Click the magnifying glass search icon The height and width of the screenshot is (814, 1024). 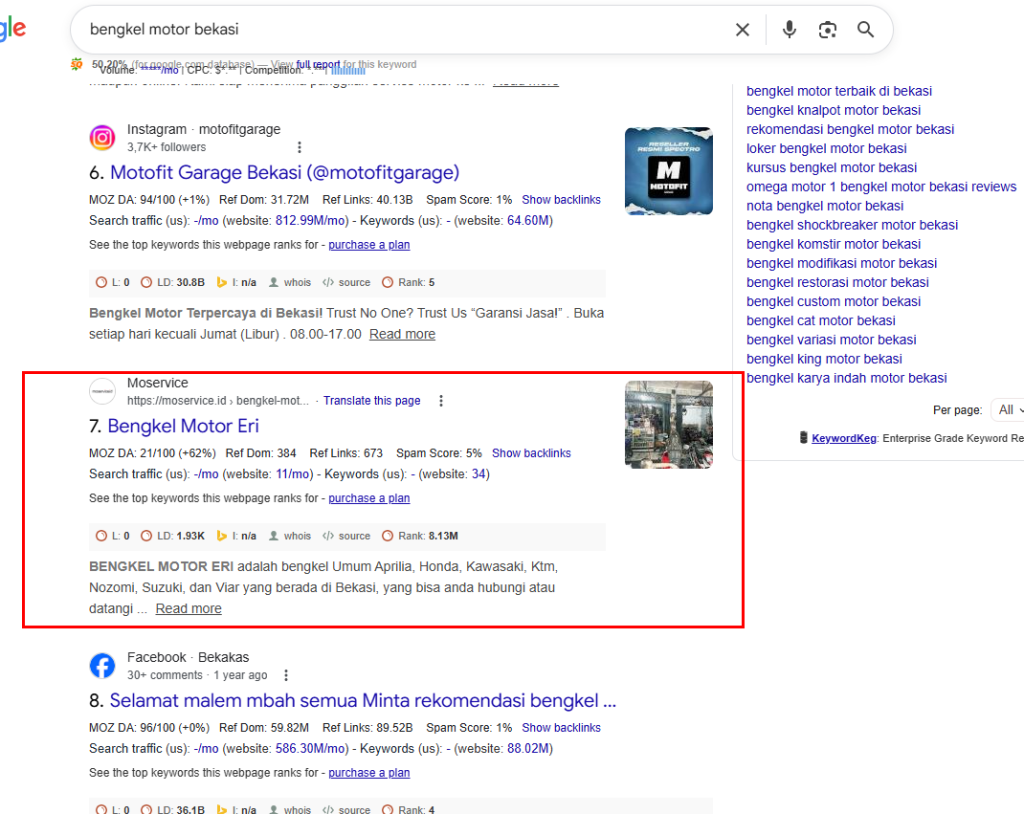[866, 30]
